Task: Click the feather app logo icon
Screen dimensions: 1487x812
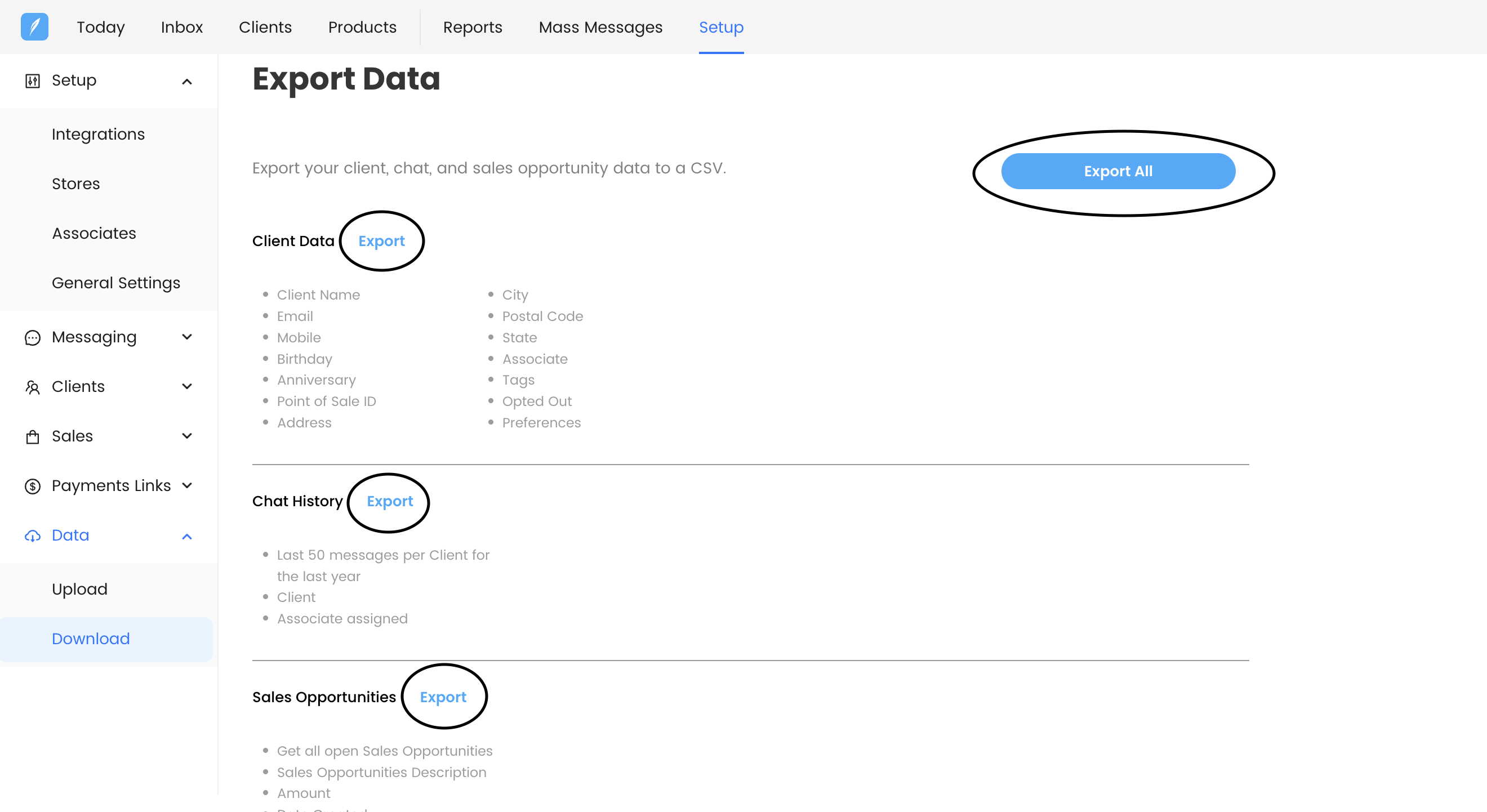Action: (34, 26)
